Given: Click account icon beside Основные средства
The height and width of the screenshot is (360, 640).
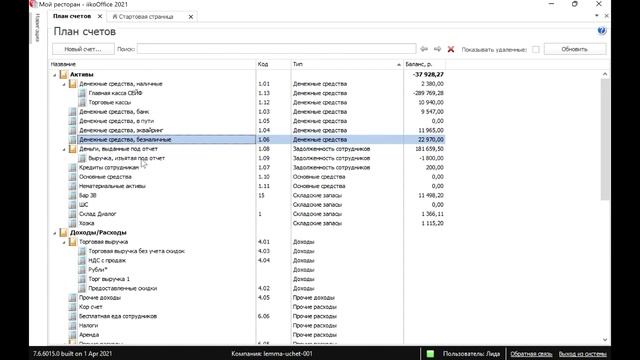Looking at the screenshot, I should (73, 177).
